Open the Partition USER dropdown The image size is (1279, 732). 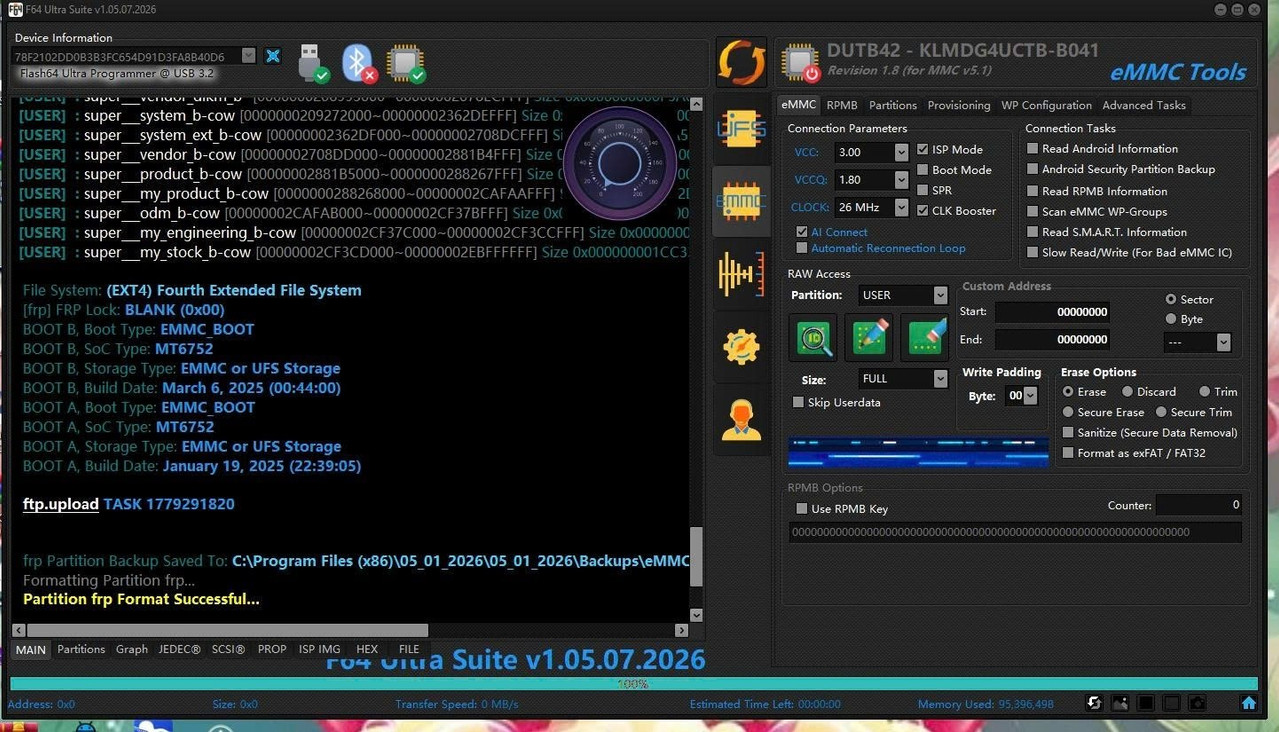[940, 295]
